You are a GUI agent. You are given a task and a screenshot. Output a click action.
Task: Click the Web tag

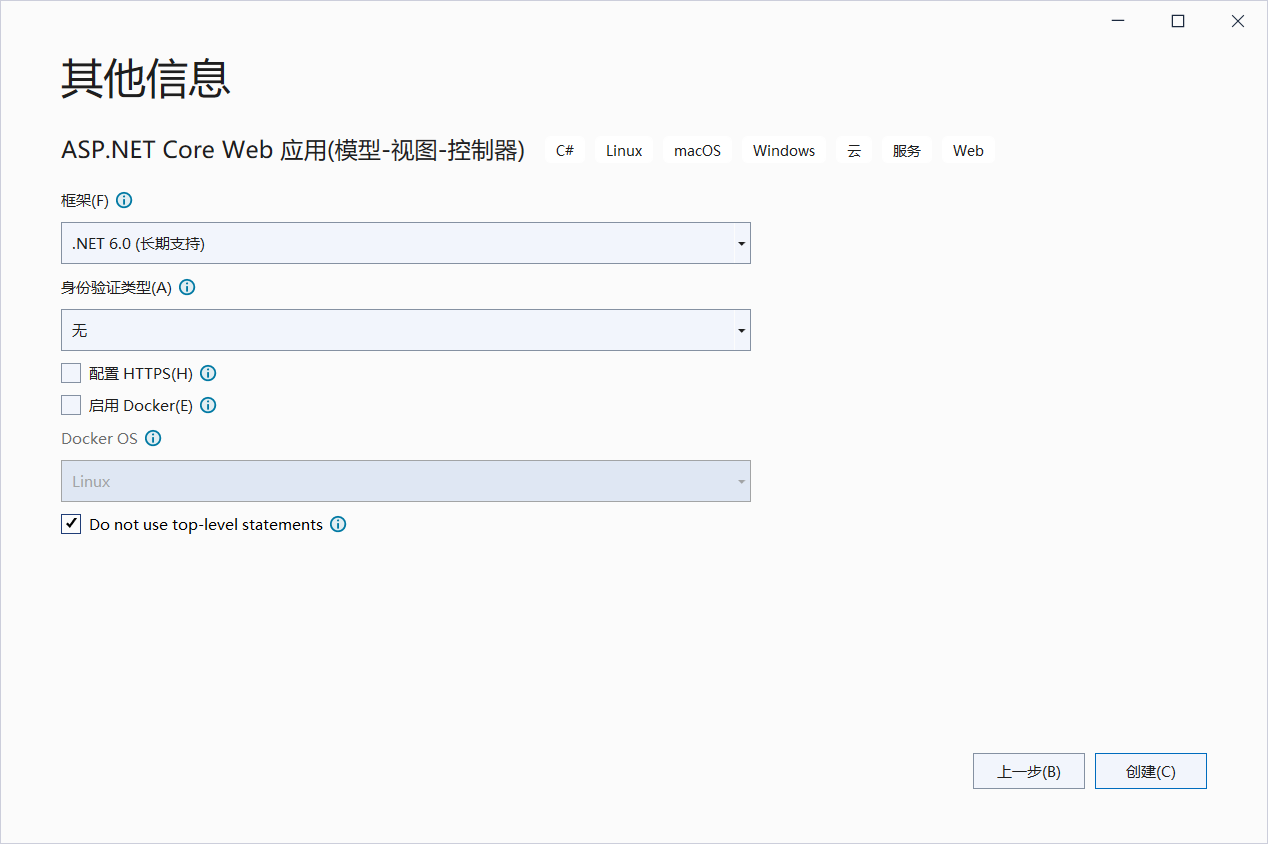[968, 150]
